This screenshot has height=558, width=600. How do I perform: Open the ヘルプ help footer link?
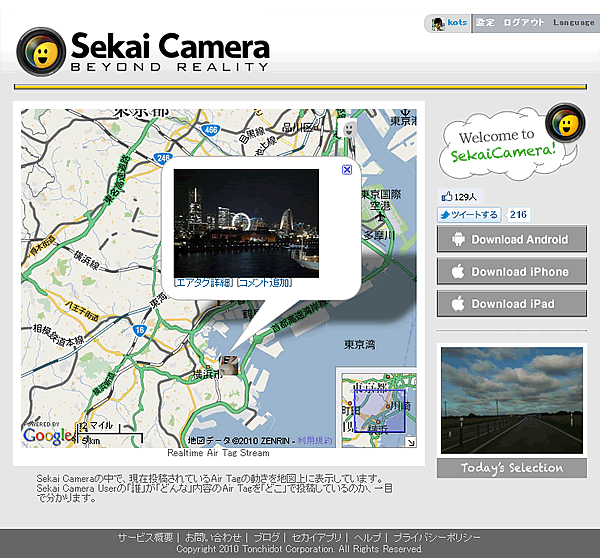367,538
